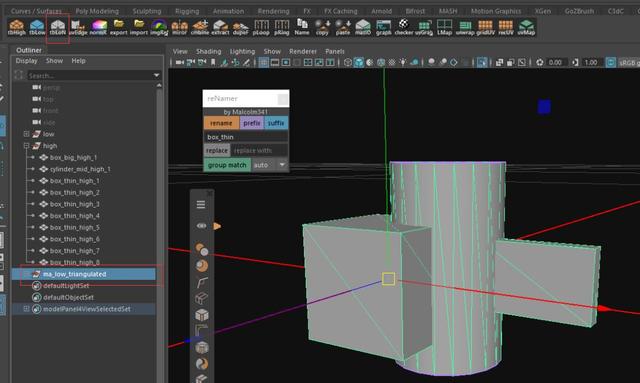Select defaultObjectSet in the Outliner
This screenshot has height=383, width=640.
pos(68,297)
